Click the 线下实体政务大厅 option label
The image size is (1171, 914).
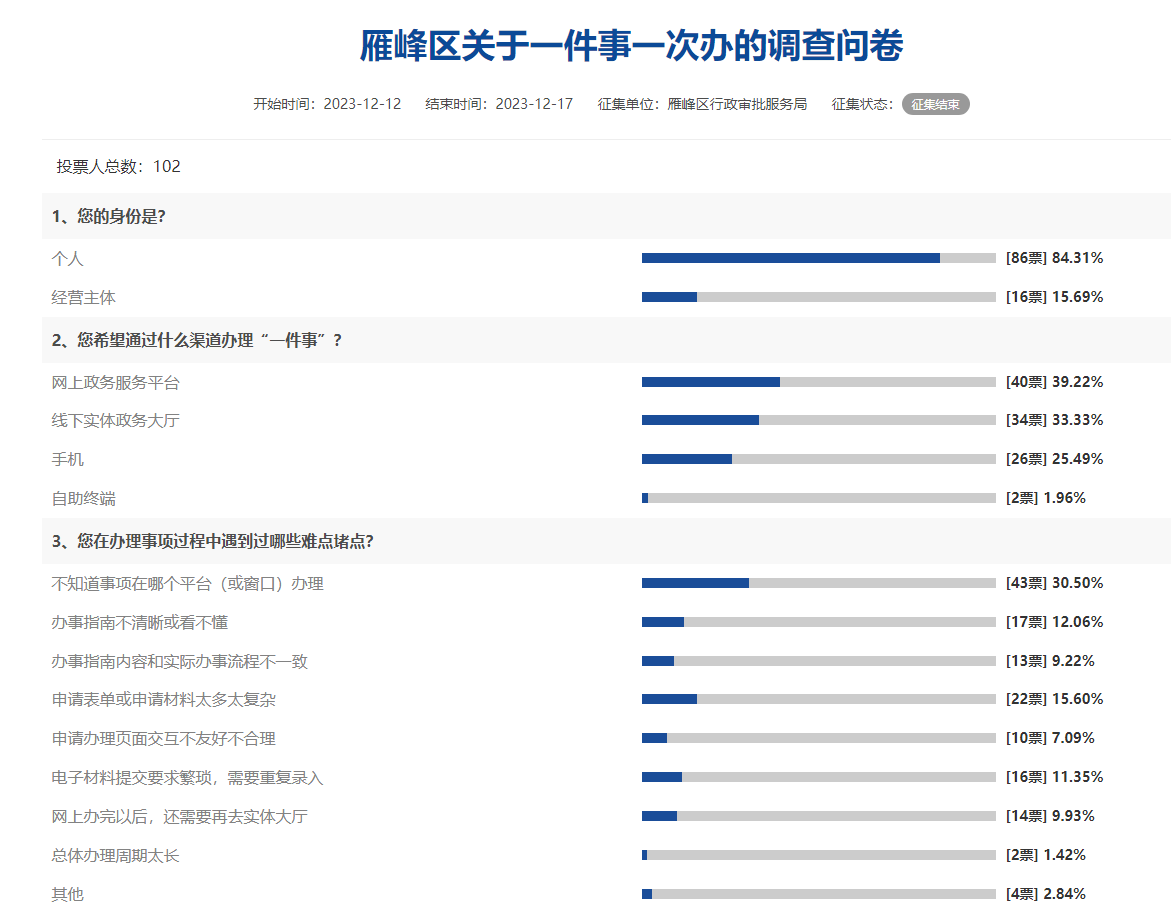click(x=116, y=420)
